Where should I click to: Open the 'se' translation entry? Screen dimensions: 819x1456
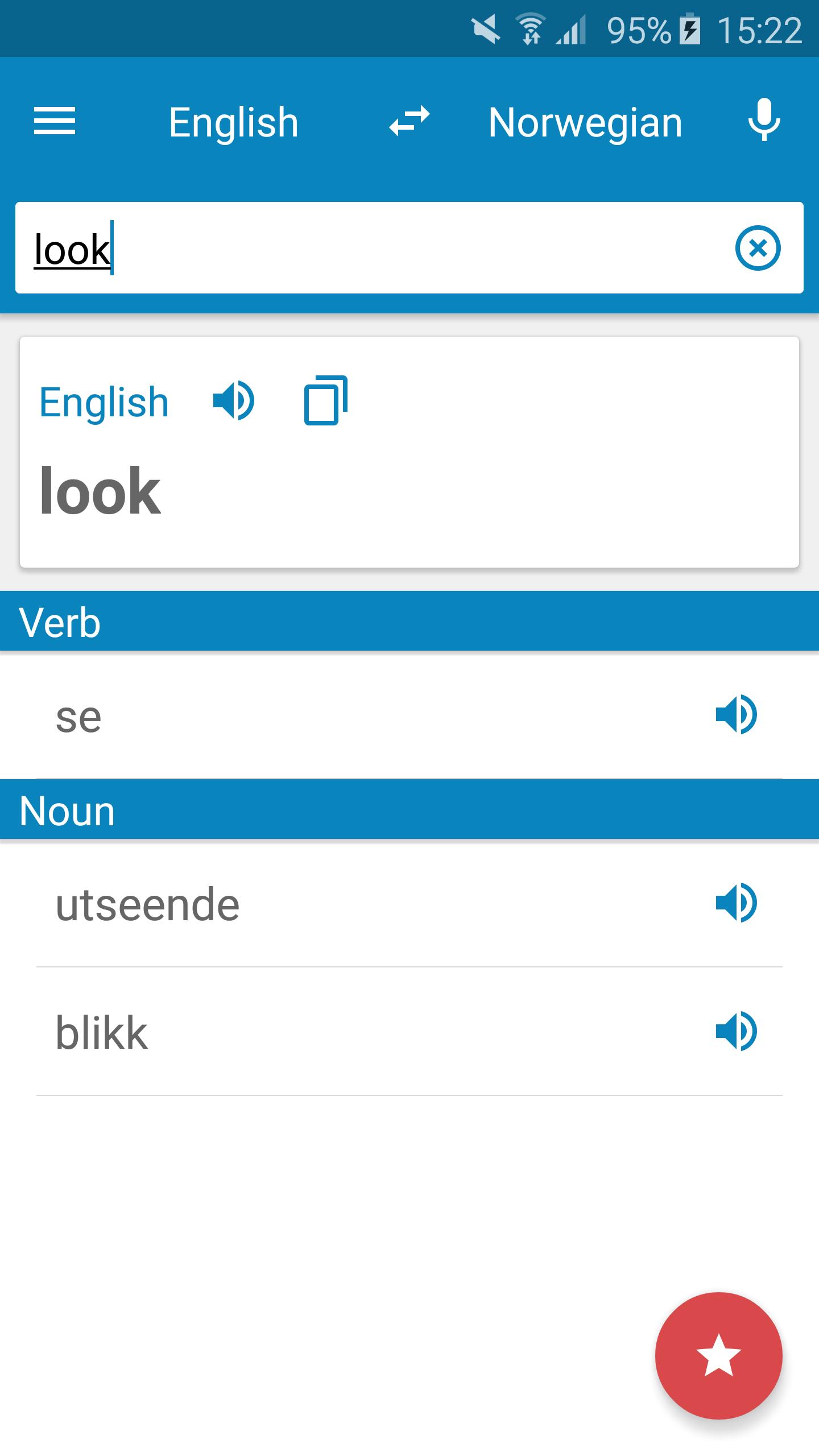pos(341,716)
